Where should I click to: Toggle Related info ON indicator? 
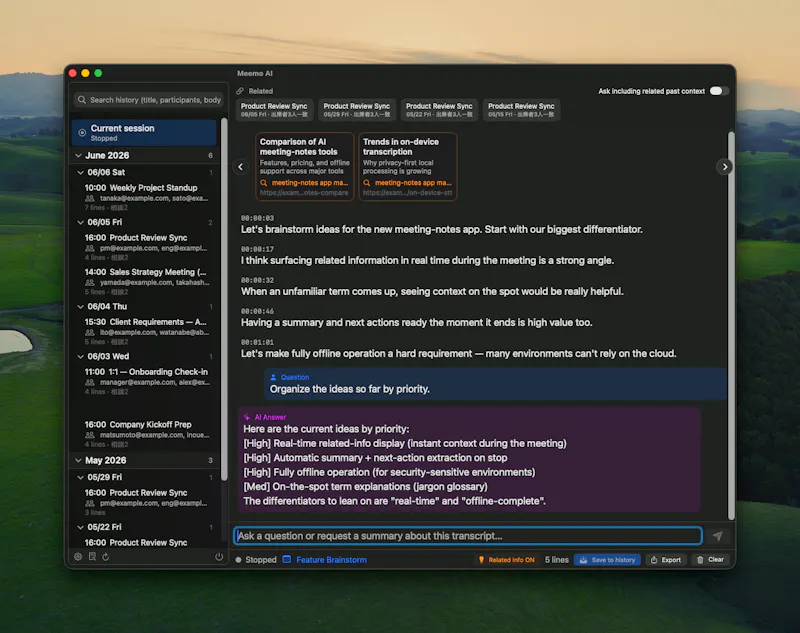(507, 560)
